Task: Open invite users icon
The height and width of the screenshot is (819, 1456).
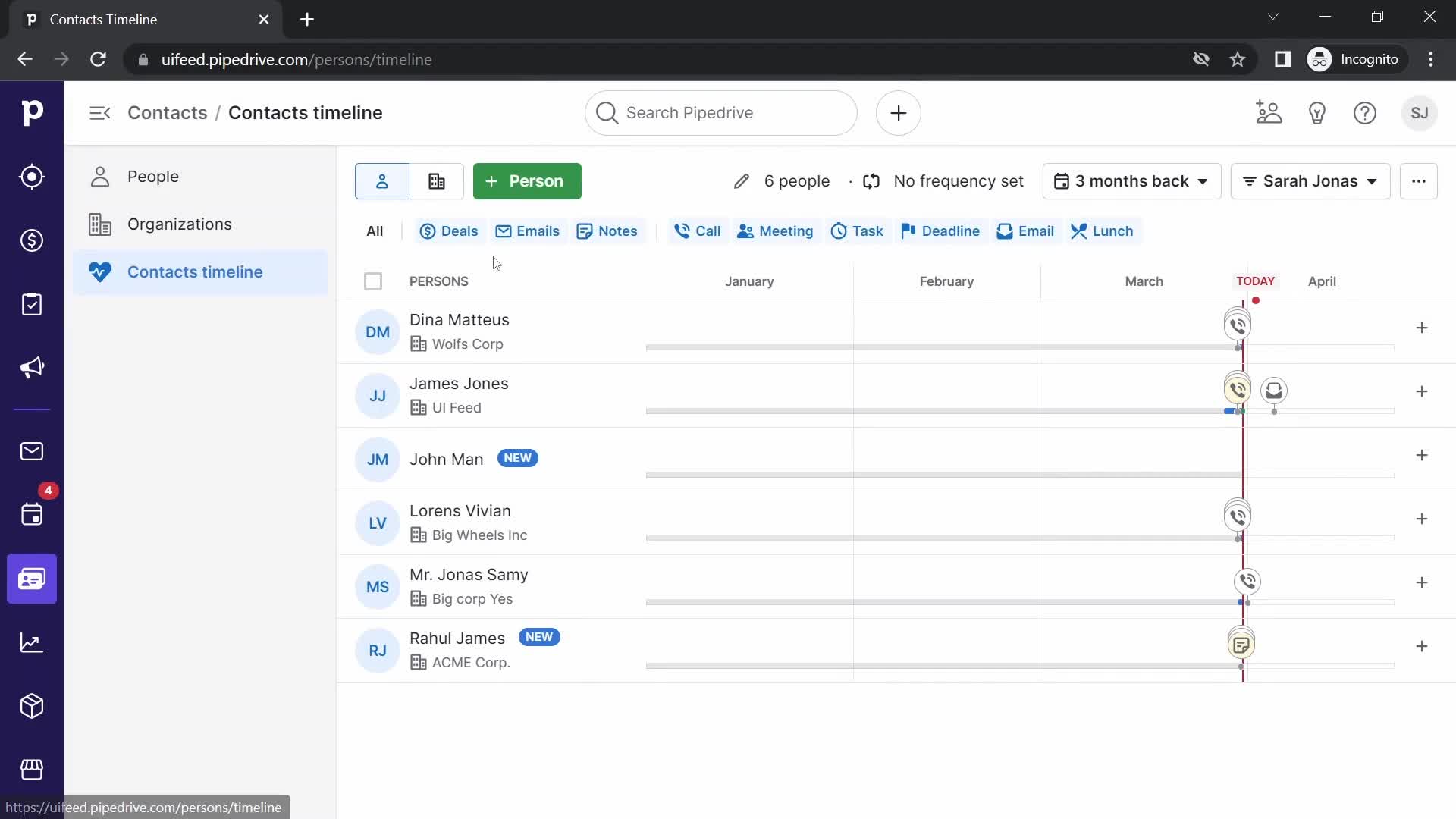Action: pos(1269,113)
